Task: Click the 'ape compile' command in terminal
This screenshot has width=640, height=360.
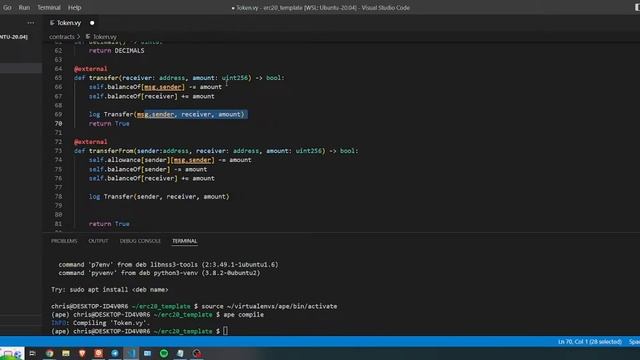Action: [243, 315]
